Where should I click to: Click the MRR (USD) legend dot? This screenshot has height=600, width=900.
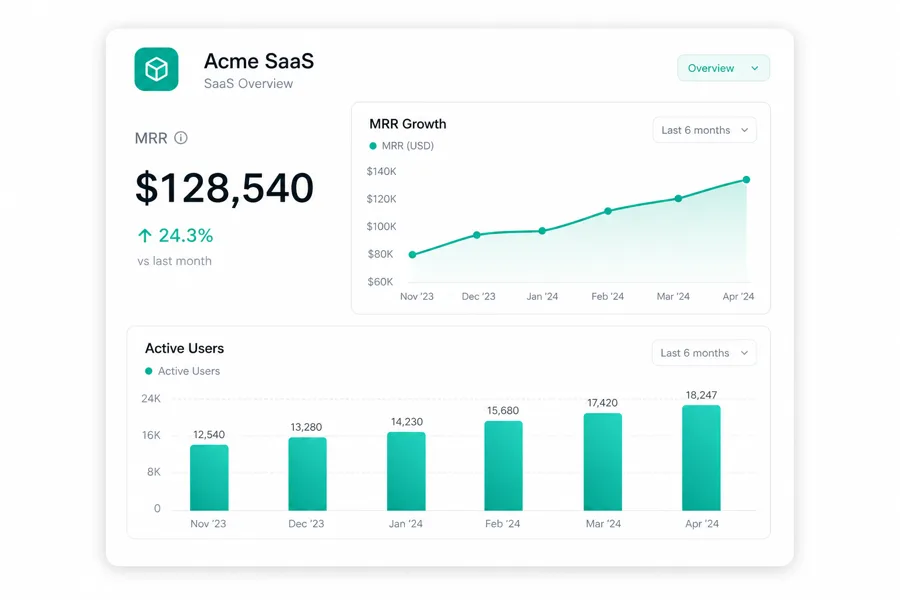(373, 146)
